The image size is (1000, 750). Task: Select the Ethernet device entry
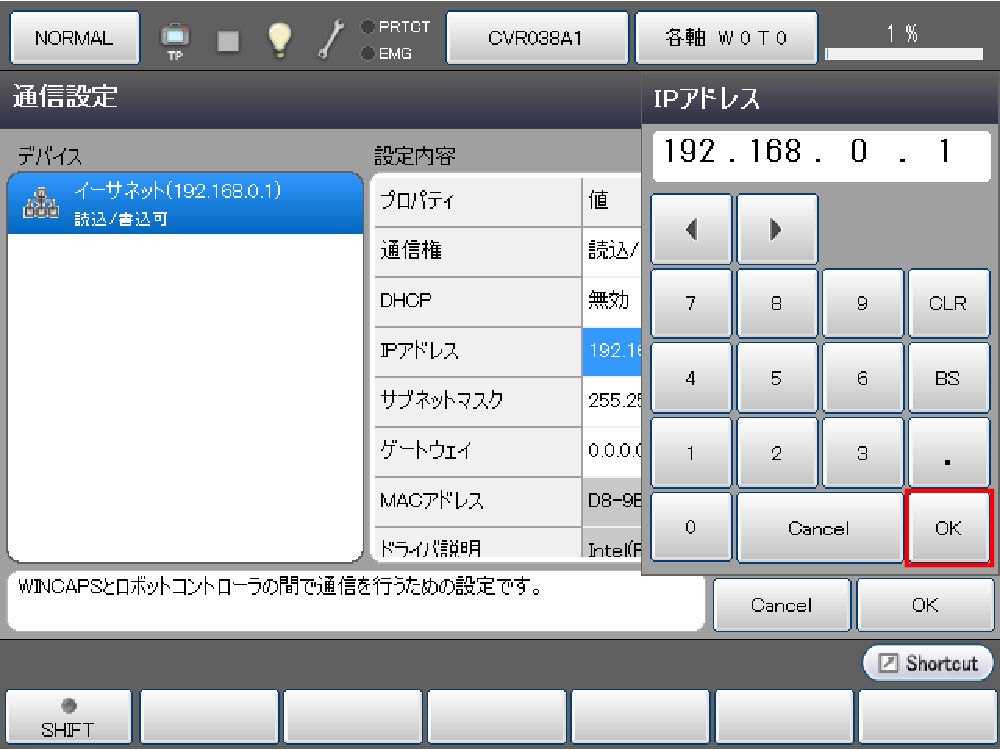pyautogui.click(x=185, y=203)
